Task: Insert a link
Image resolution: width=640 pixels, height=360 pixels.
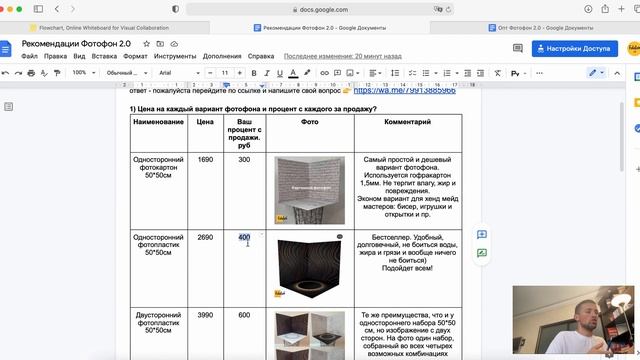Action: [x=324, y=73]
